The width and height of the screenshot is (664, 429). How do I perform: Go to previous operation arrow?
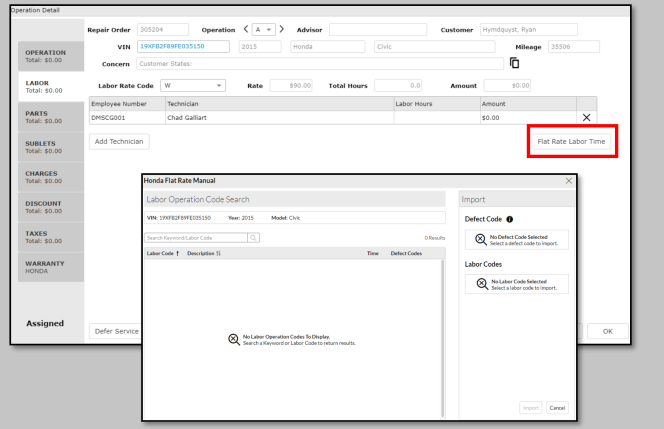(245, 27)
